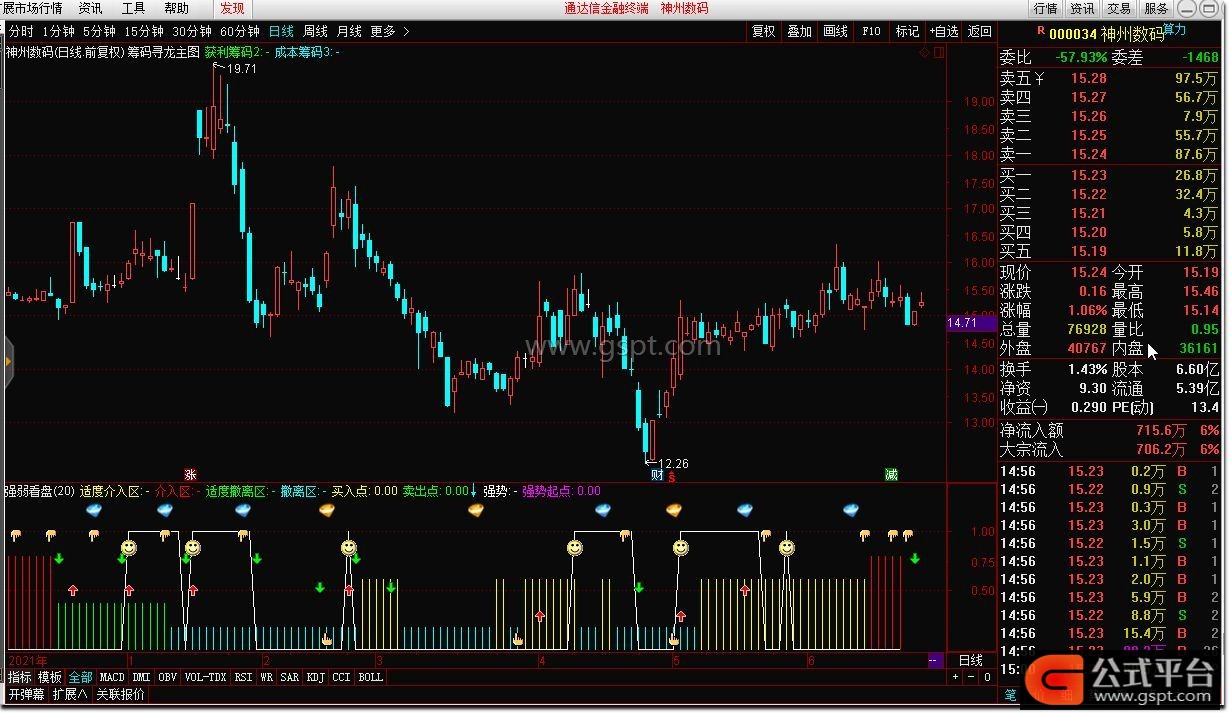Click the blue diamond icon above first smiley

click(x=96, y=509)
